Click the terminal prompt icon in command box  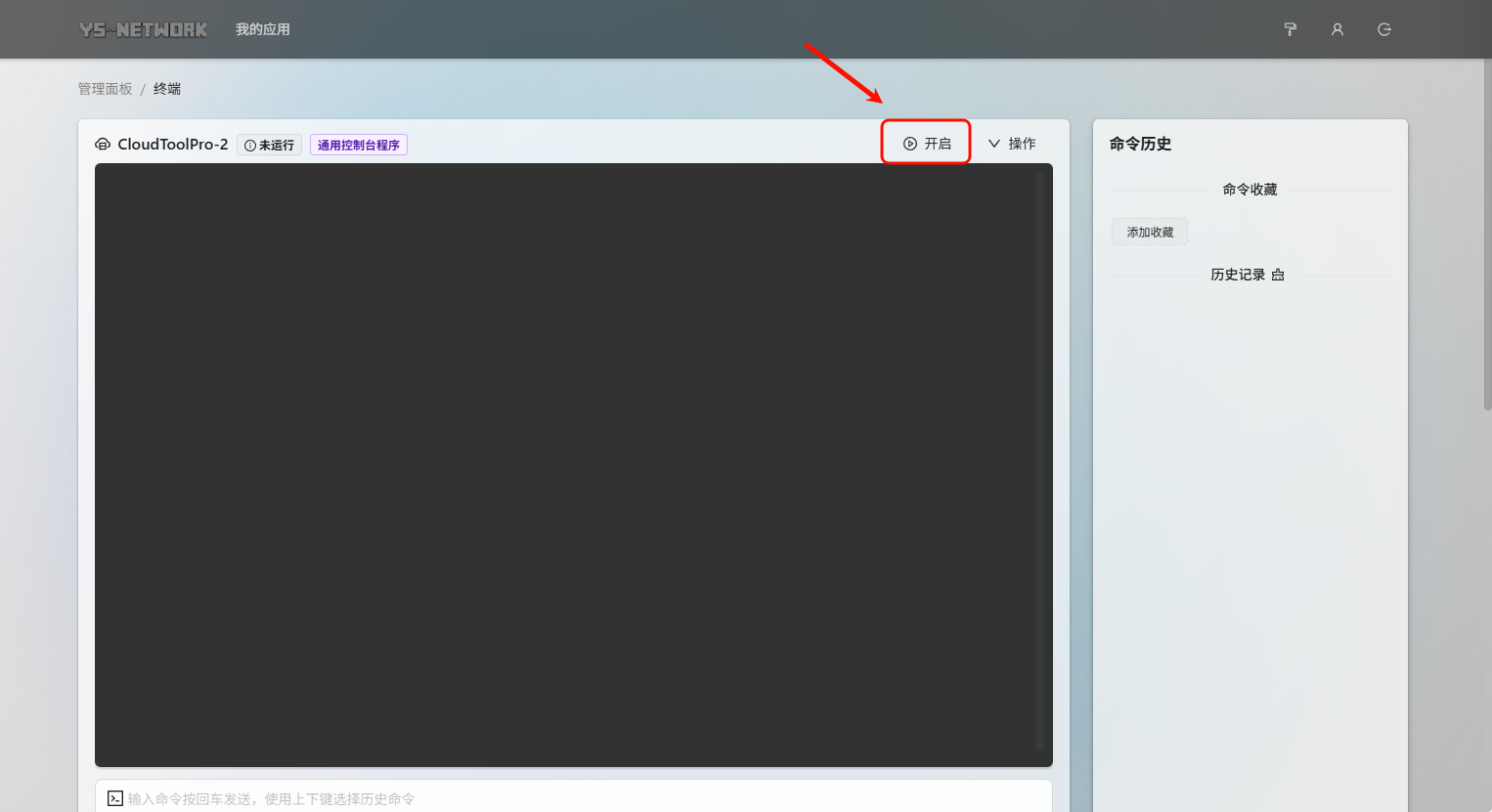[x=115, y=798]
